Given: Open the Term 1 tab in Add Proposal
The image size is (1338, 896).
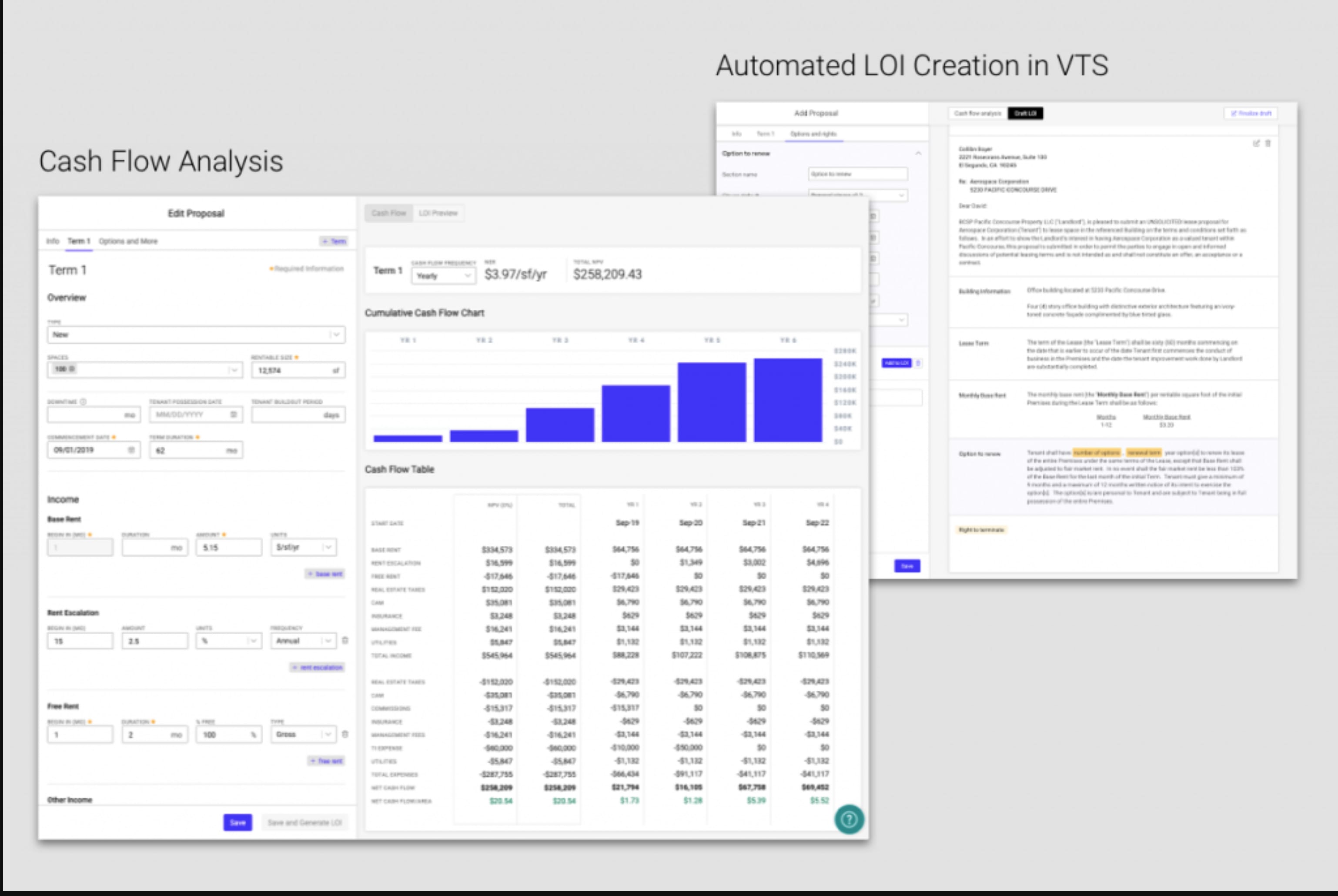Looking at the screenshot, I should point(765,134).
